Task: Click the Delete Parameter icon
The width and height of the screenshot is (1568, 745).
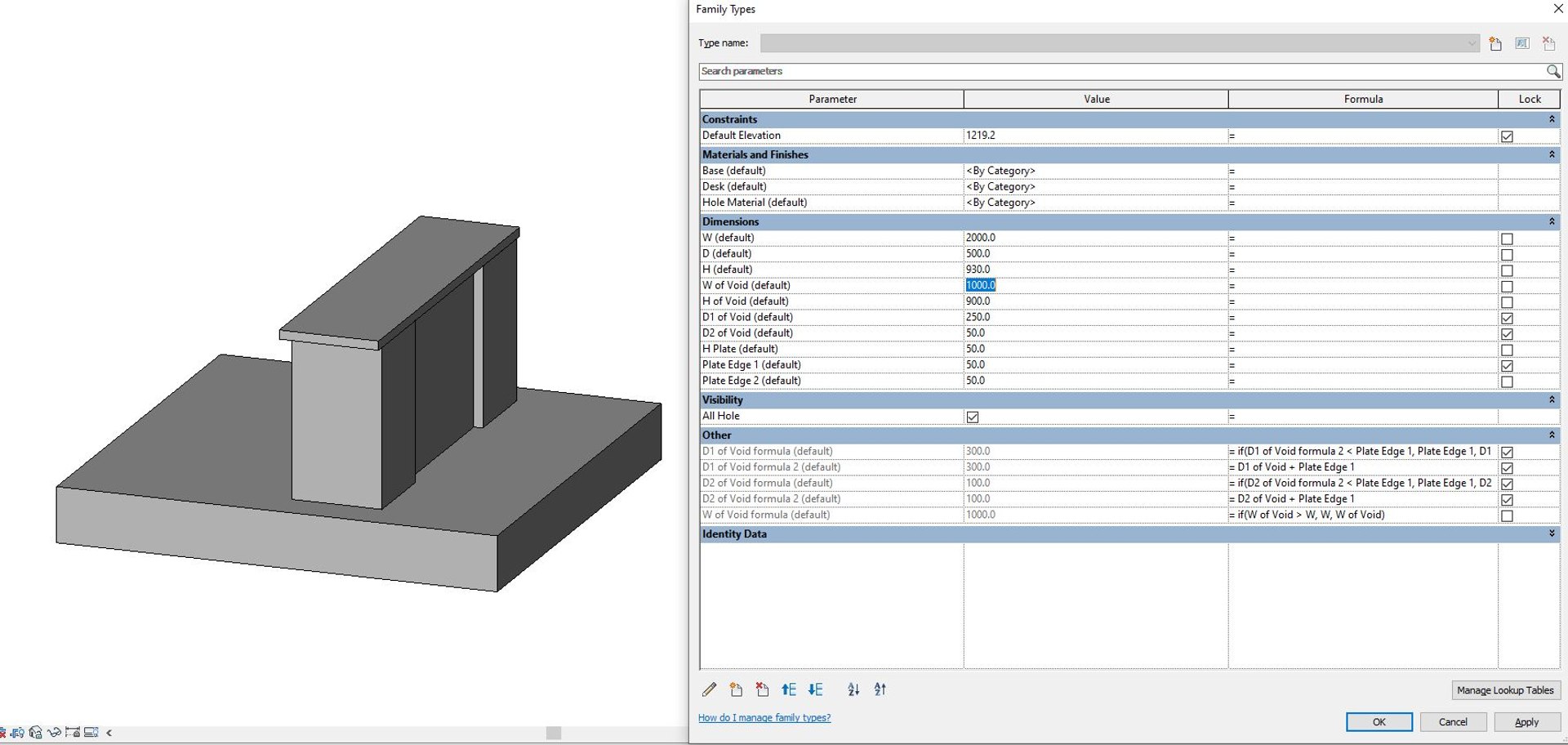Action: (x=762, y=689)
